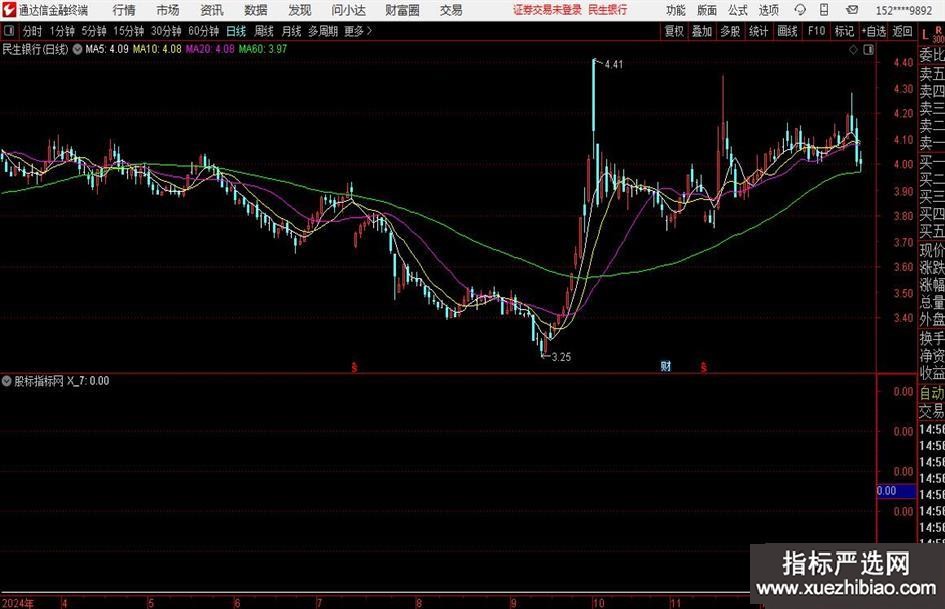The width and height of the screenshot is (945, 609).
Task: Toggle the side panel icon at chart top right
Action: 868,49
